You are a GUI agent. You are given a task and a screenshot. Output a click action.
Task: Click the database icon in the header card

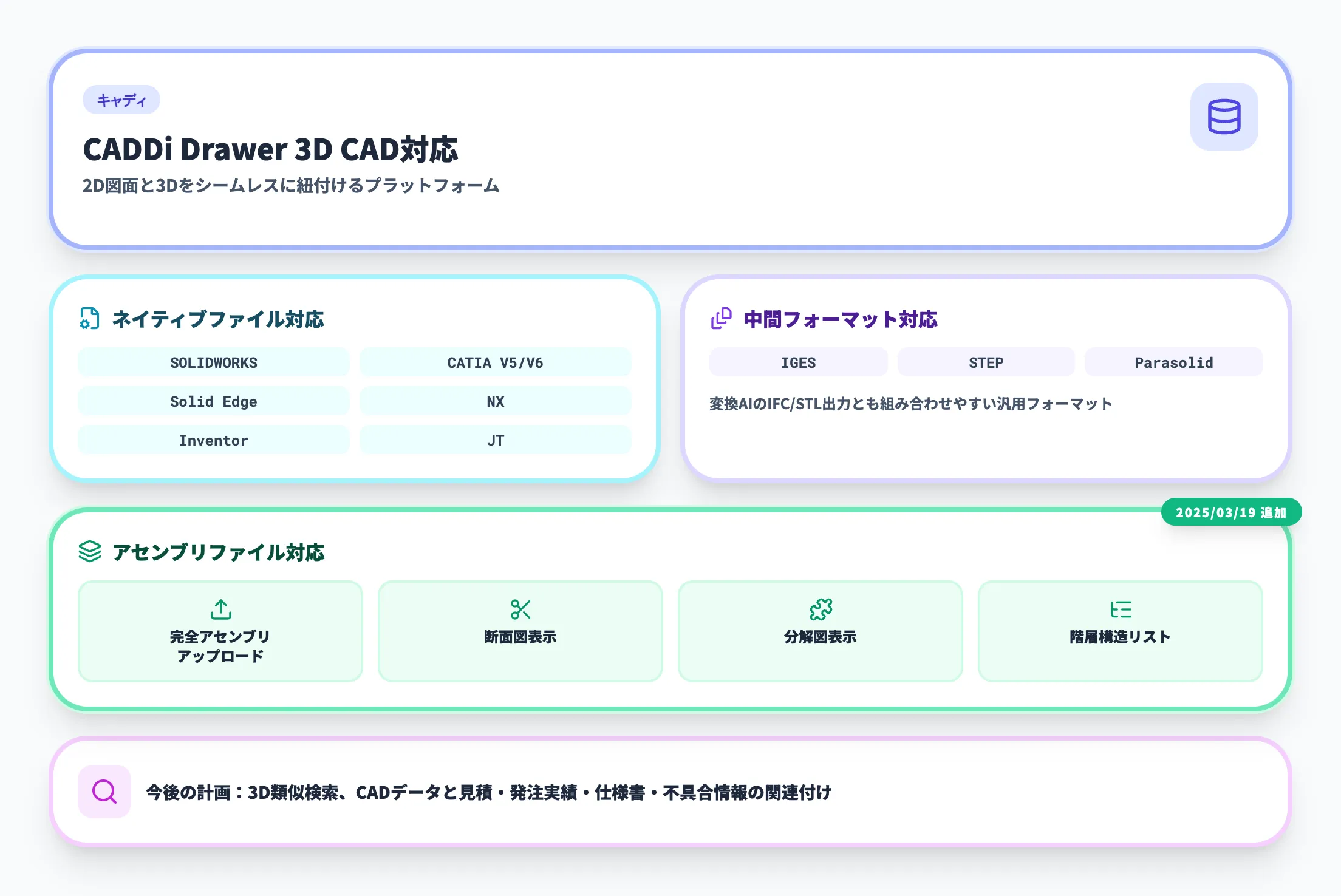point(1224,117)
